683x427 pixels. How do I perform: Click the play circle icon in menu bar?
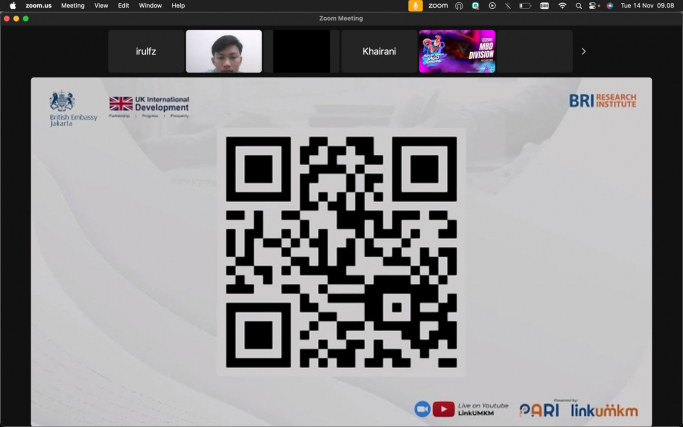click(x=492, y=6)
